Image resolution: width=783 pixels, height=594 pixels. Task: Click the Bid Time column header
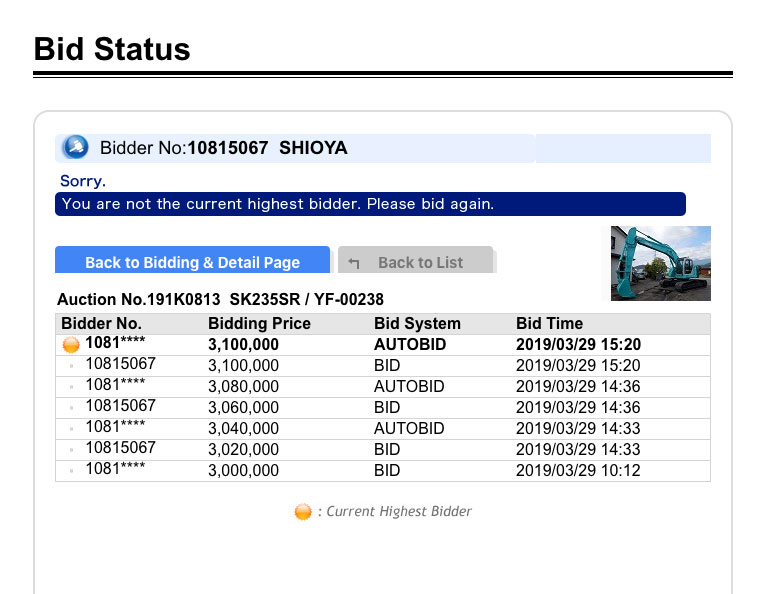pos(549,324)
